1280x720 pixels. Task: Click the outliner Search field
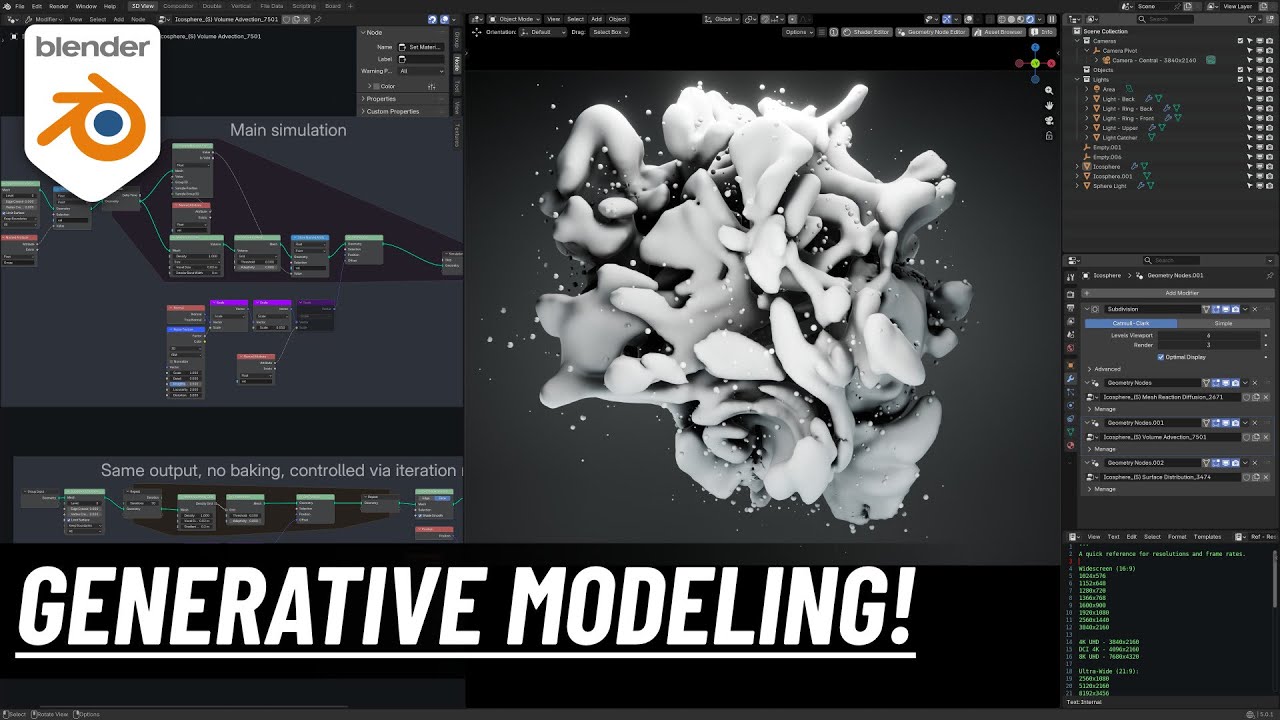(x=1165, y=19)
